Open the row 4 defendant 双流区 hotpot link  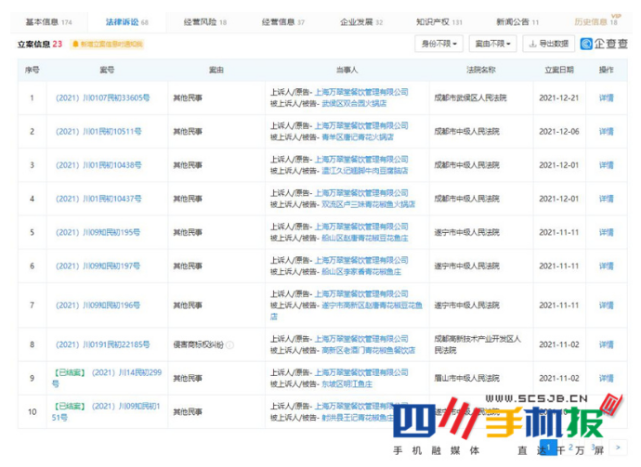click(x=368, y=204)
